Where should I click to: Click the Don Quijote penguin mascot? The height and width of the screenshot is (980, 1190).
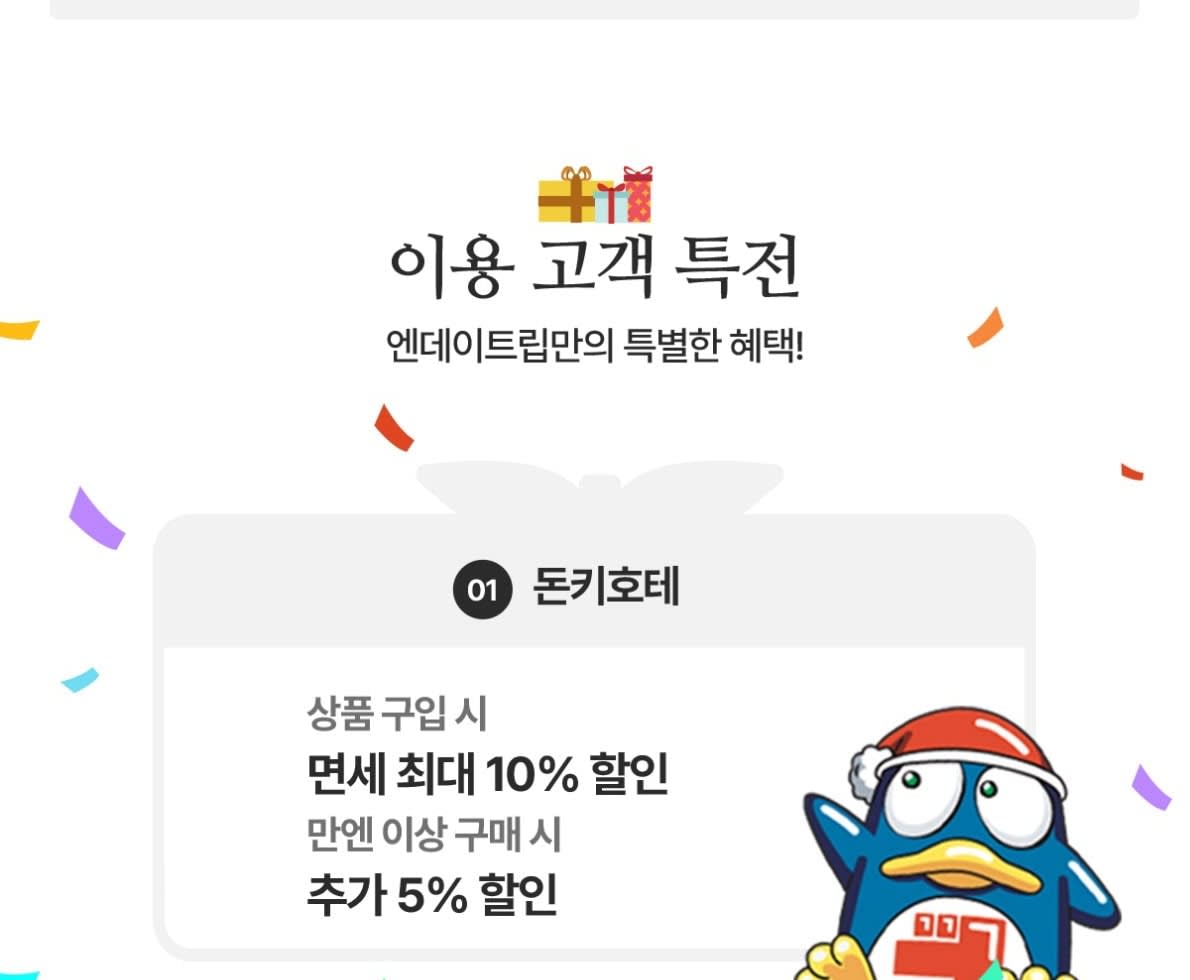pyautogui.click(x=958, y=843)
